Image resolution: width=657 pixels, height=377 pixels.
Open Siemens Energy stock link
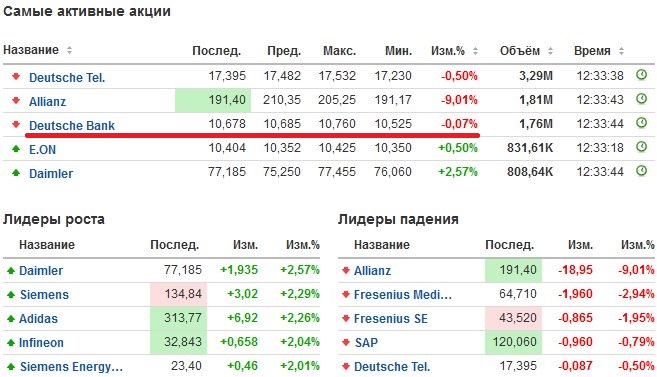pyautogui.click(x=71, y=367)
